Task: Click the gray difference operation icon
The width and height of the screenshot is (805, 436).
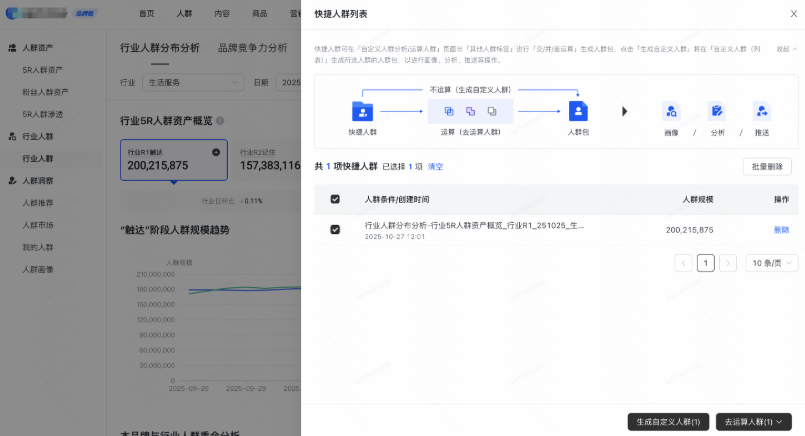Action: pos(492,111)
